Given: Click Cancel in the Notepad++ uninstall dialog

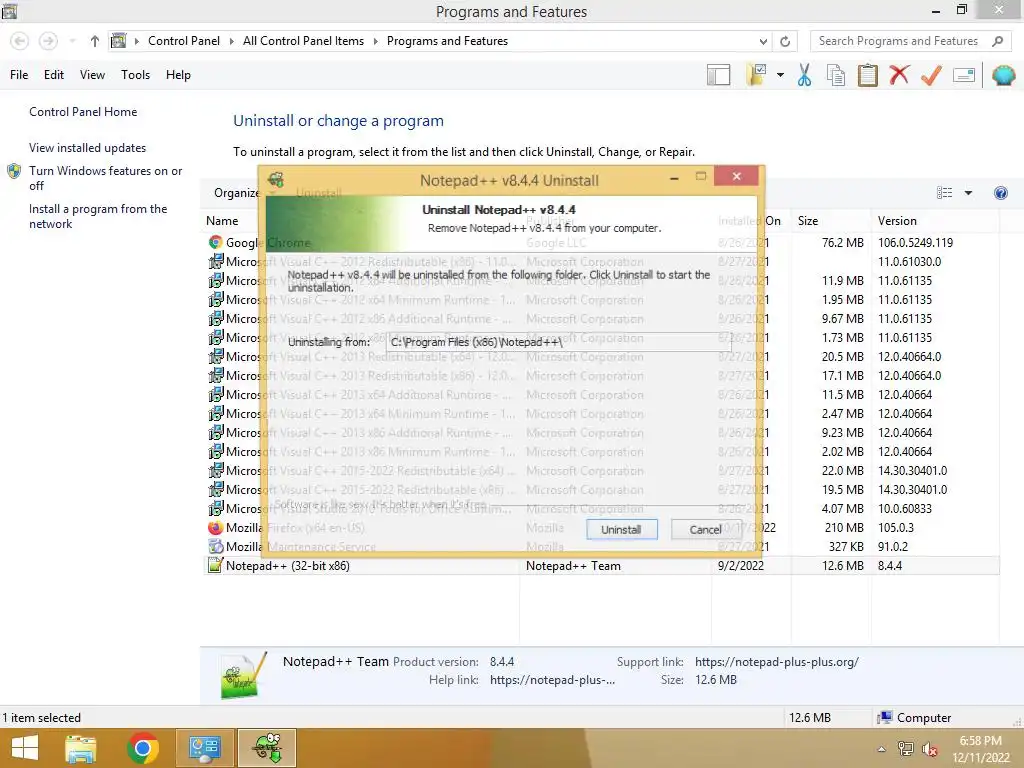Looking at the screenshot, I should click(705, 530).
